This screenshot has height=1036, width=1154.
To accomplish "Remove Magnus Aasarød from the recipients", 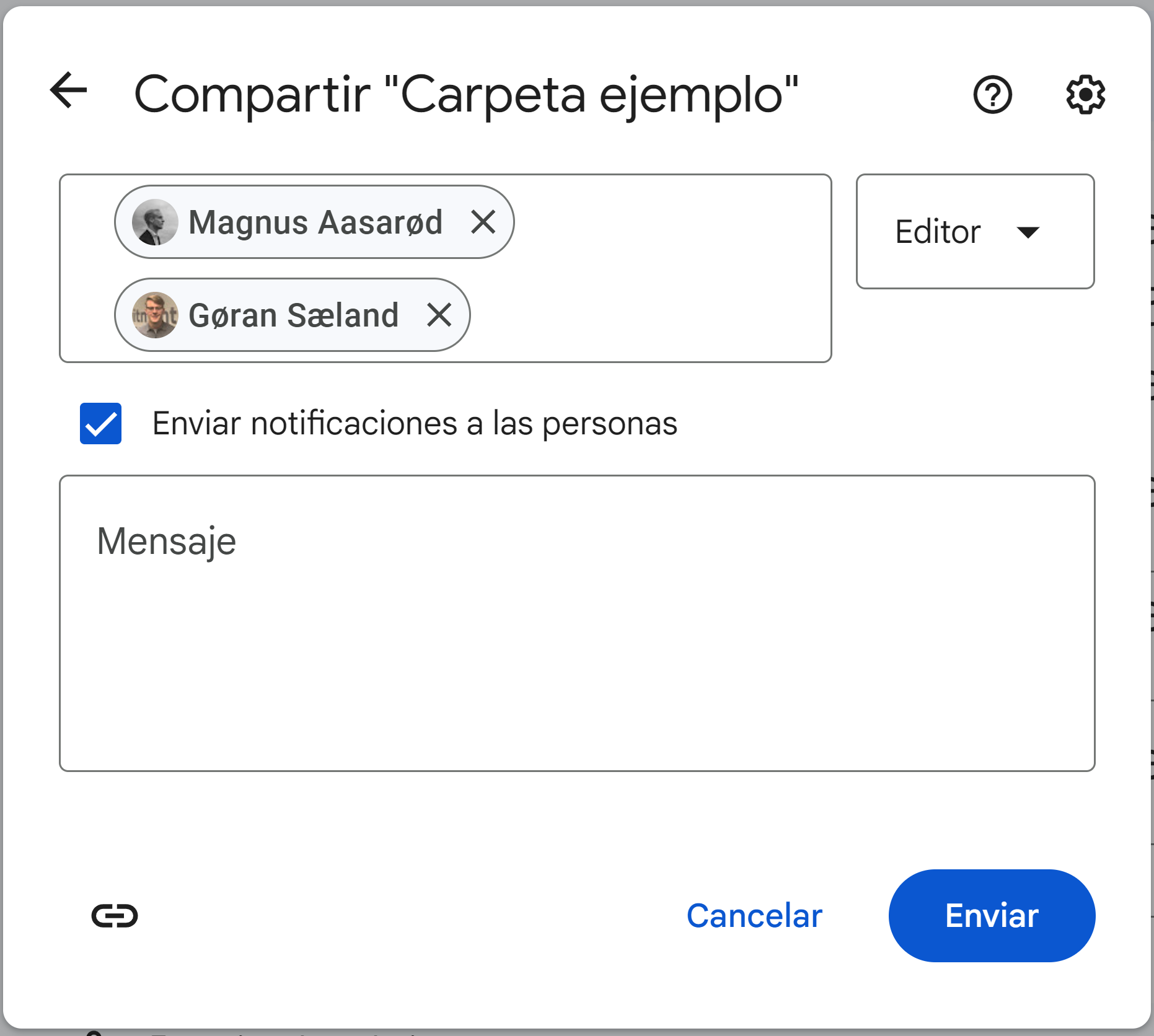I will 483,222.
